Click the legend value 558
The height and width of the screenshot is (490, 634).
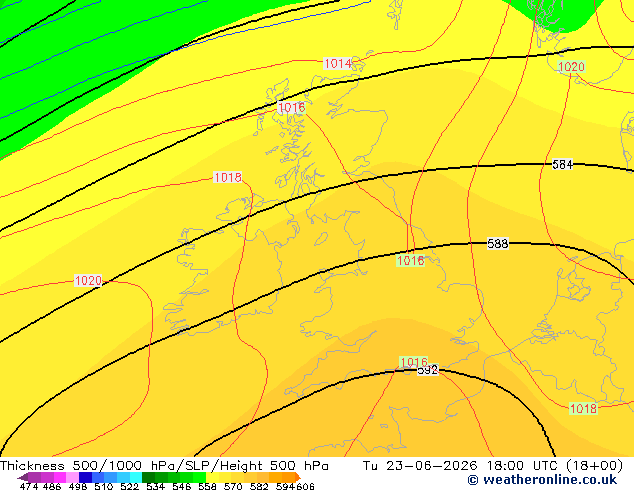[x=207, y=486]
